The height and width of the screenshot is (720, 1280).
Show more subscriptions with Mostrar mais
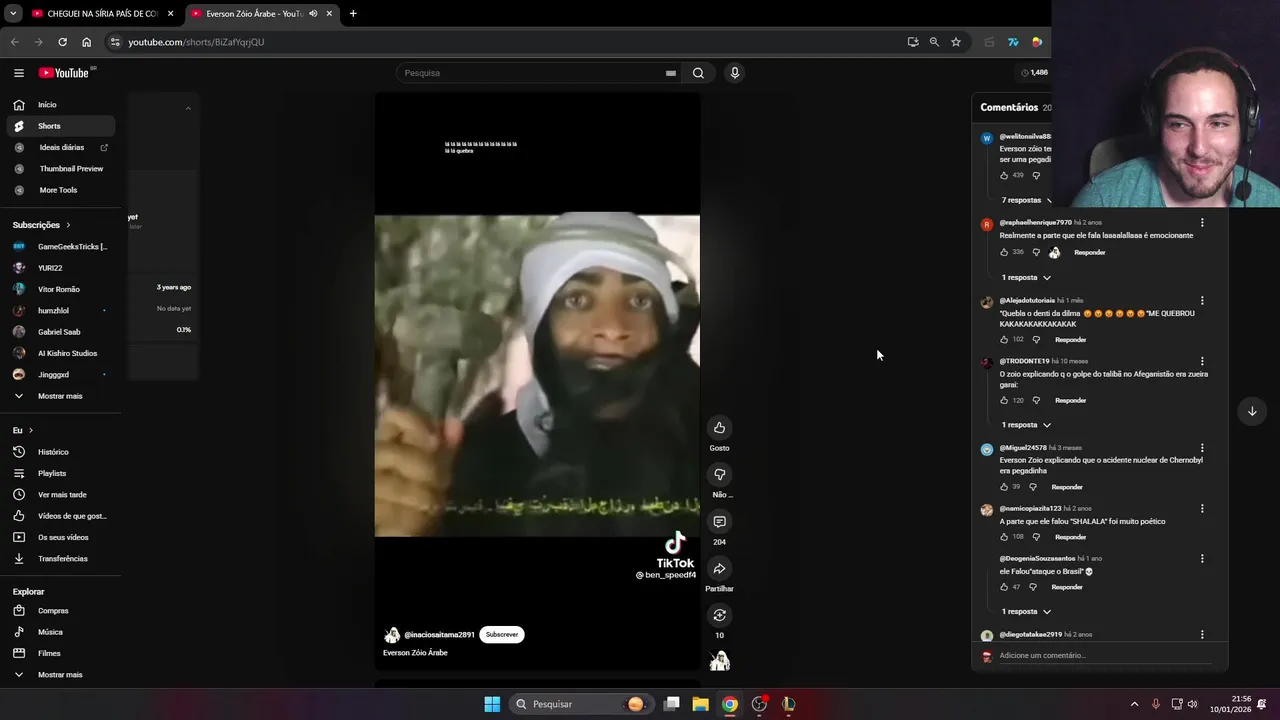pyautogui.click(x=60, y=396)
